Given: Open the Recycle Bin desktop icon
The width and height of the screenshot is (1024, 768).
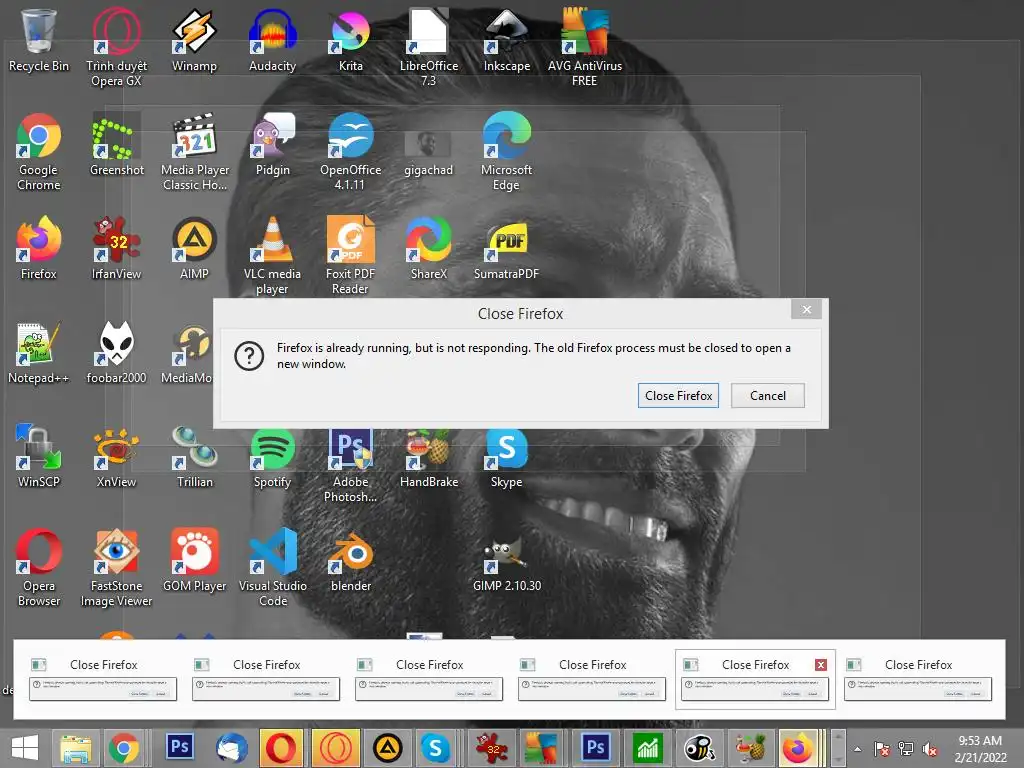Looking at the screenshot, I should pyautogui.click(x=39, y=40).
